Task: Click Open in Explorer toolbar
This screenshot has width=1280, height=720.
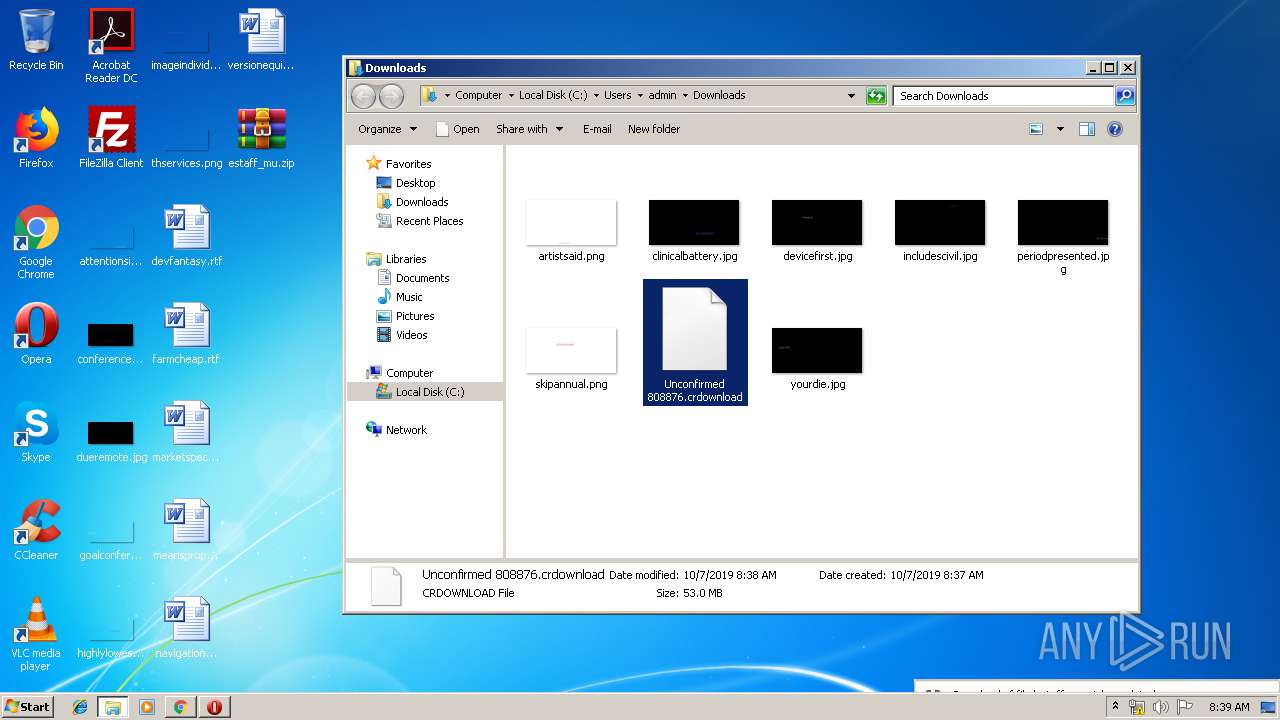Action: [458, 129]
